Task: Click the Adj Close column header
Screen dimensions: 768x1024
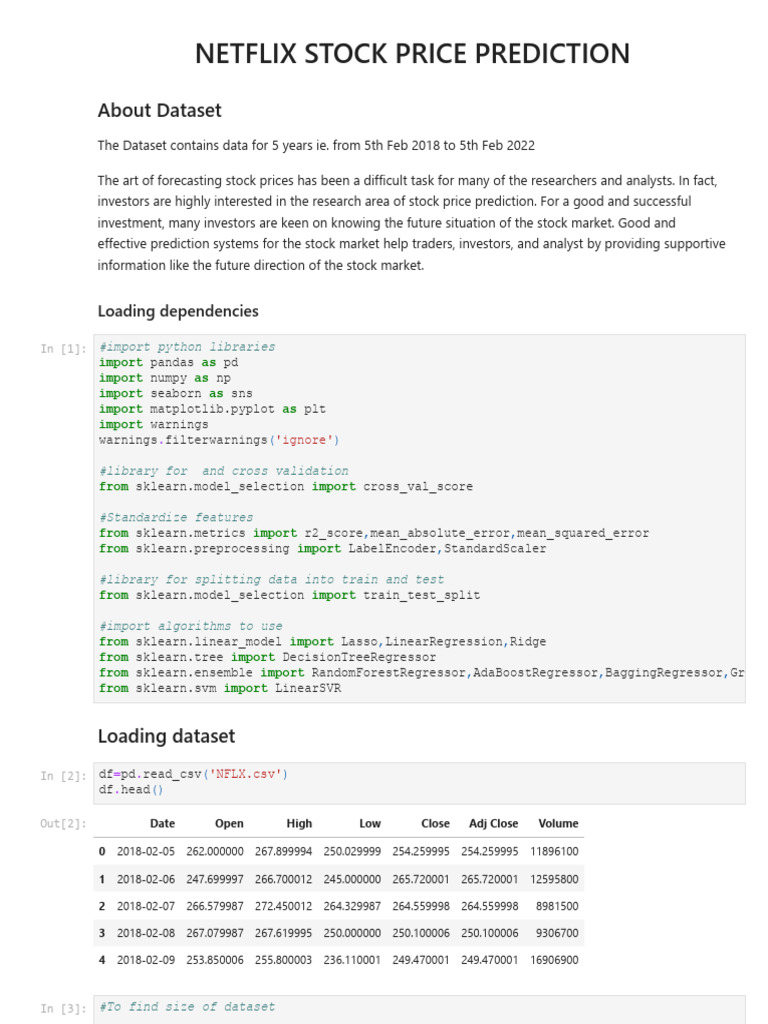Action: click(x=494, y=824)
